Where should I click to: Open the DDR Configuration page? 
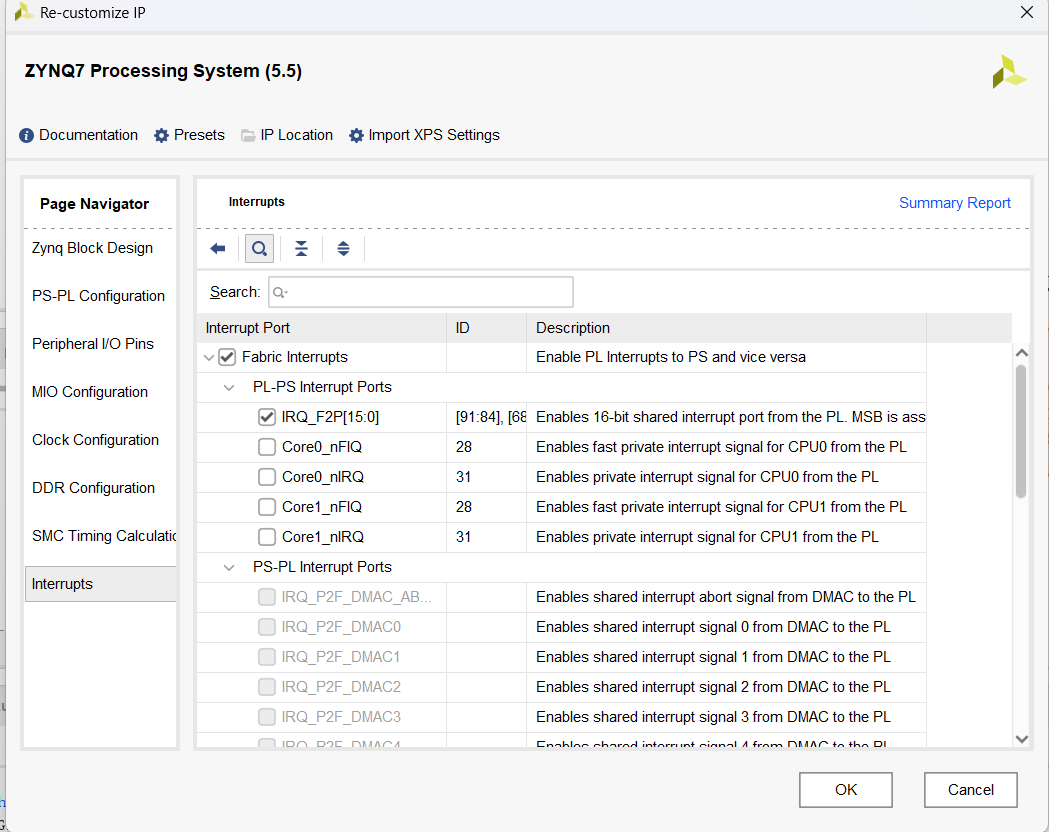(x=94, y=488)
